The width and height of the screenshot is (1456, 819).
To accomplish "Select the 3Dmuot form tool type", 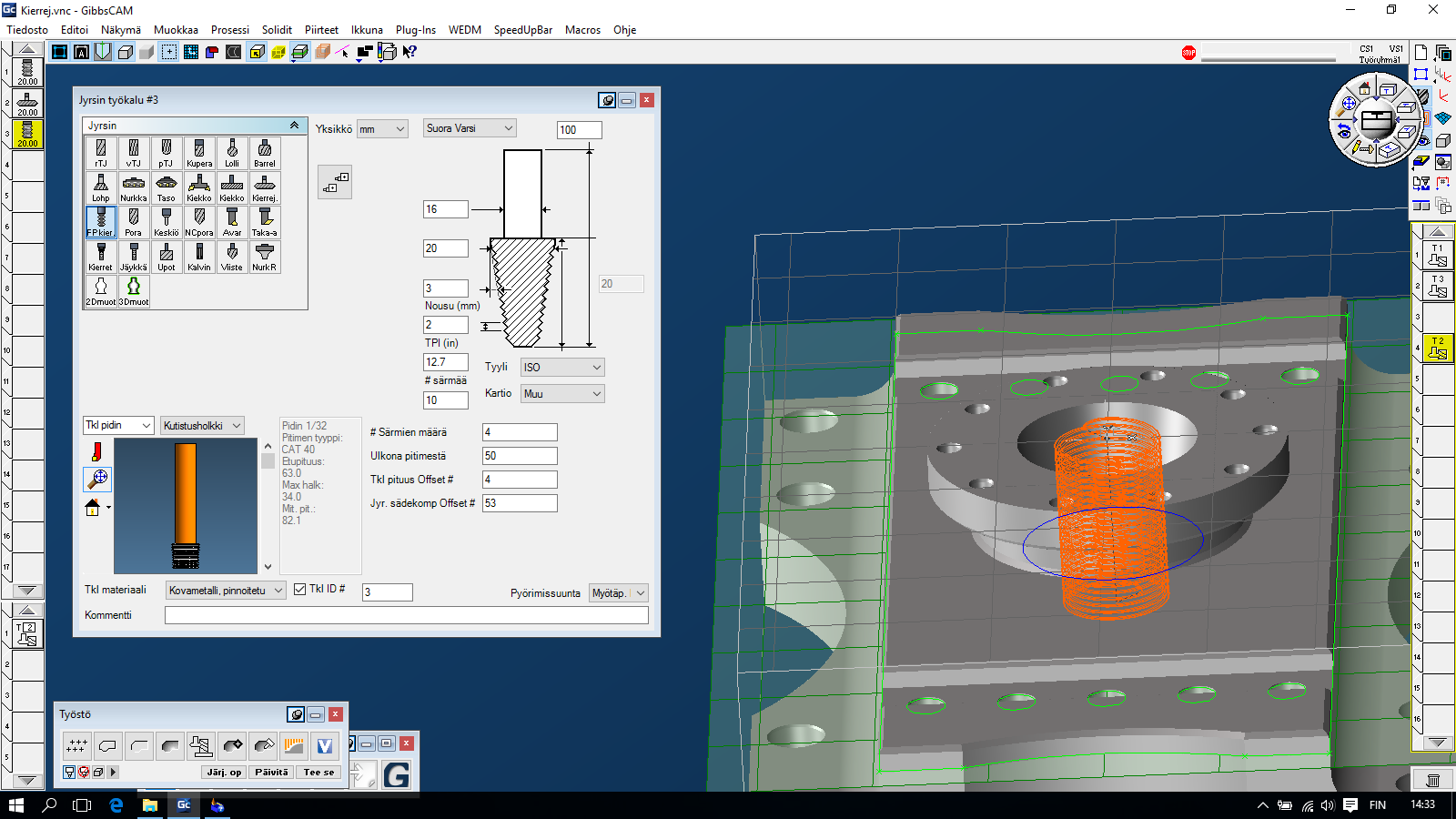I will [134, 291].
